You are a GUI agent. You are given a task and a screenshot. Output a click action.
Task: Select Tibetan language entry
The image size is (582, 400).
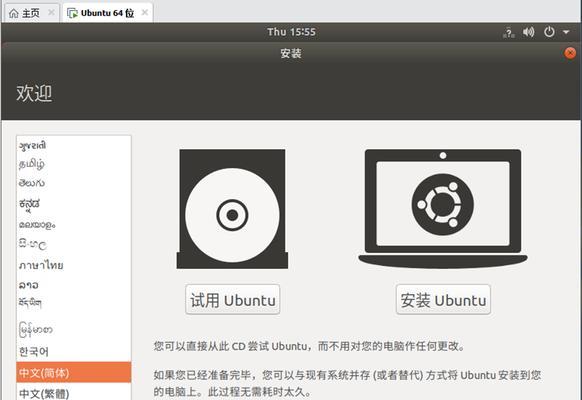point(74,303)
